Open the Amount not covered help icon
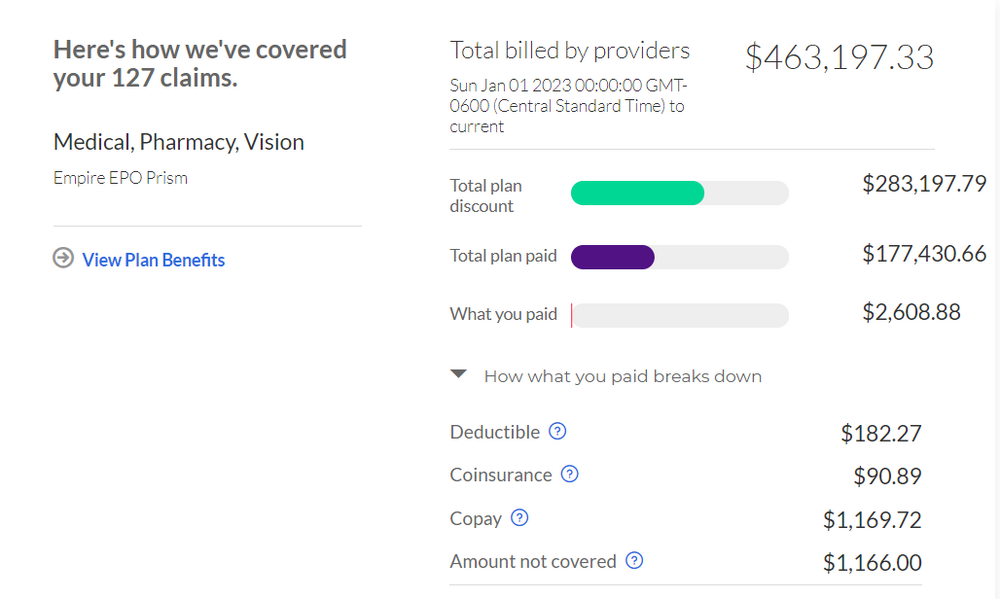This screenshot has height=599, width=1000. [634, 561]
